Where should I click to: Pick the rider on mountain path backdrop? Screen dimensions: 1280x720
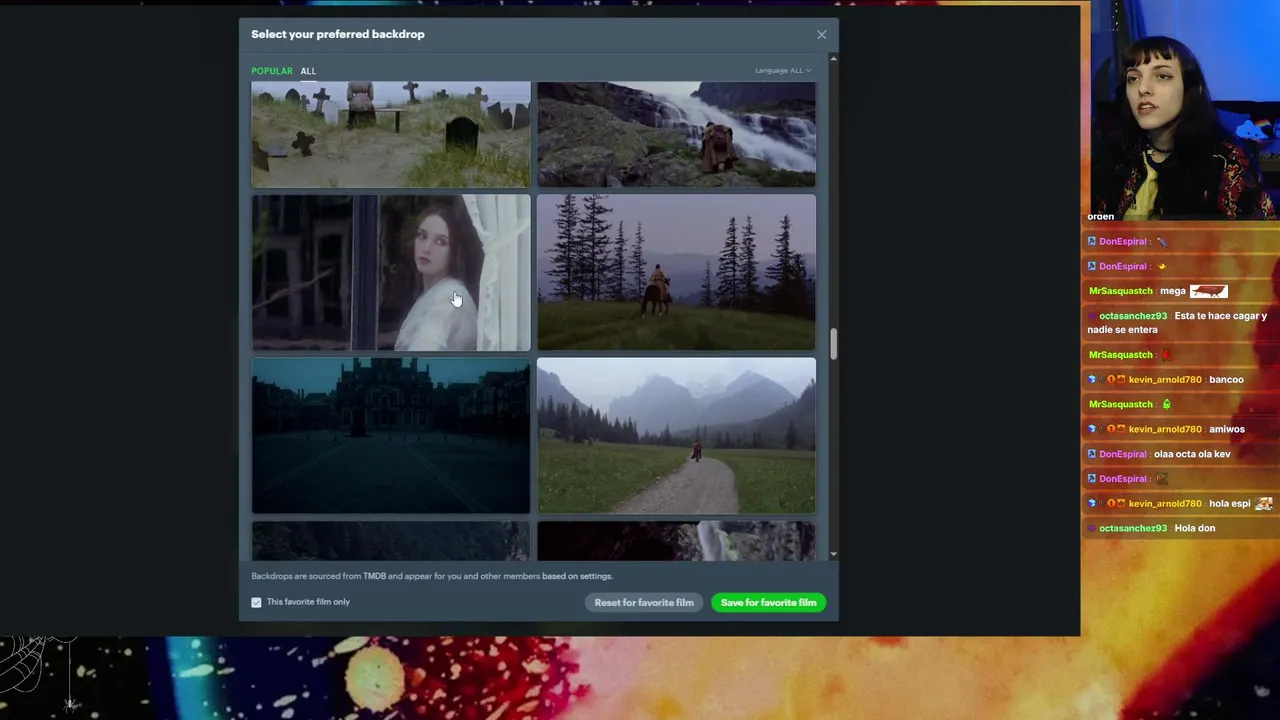coord(676,436)
